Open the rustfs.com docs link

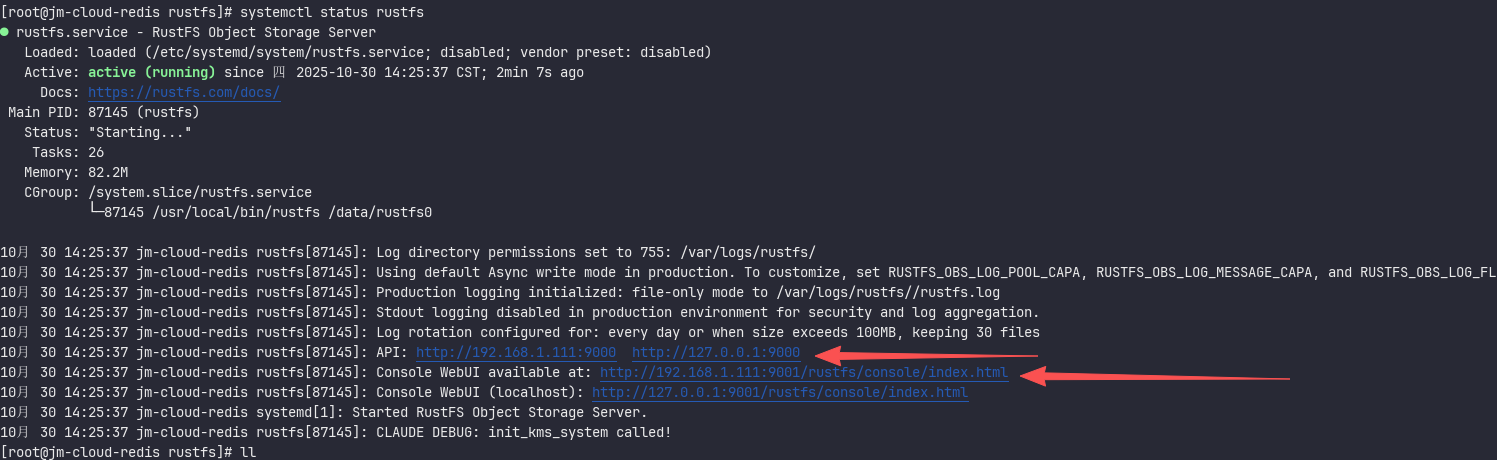point(184,92)
